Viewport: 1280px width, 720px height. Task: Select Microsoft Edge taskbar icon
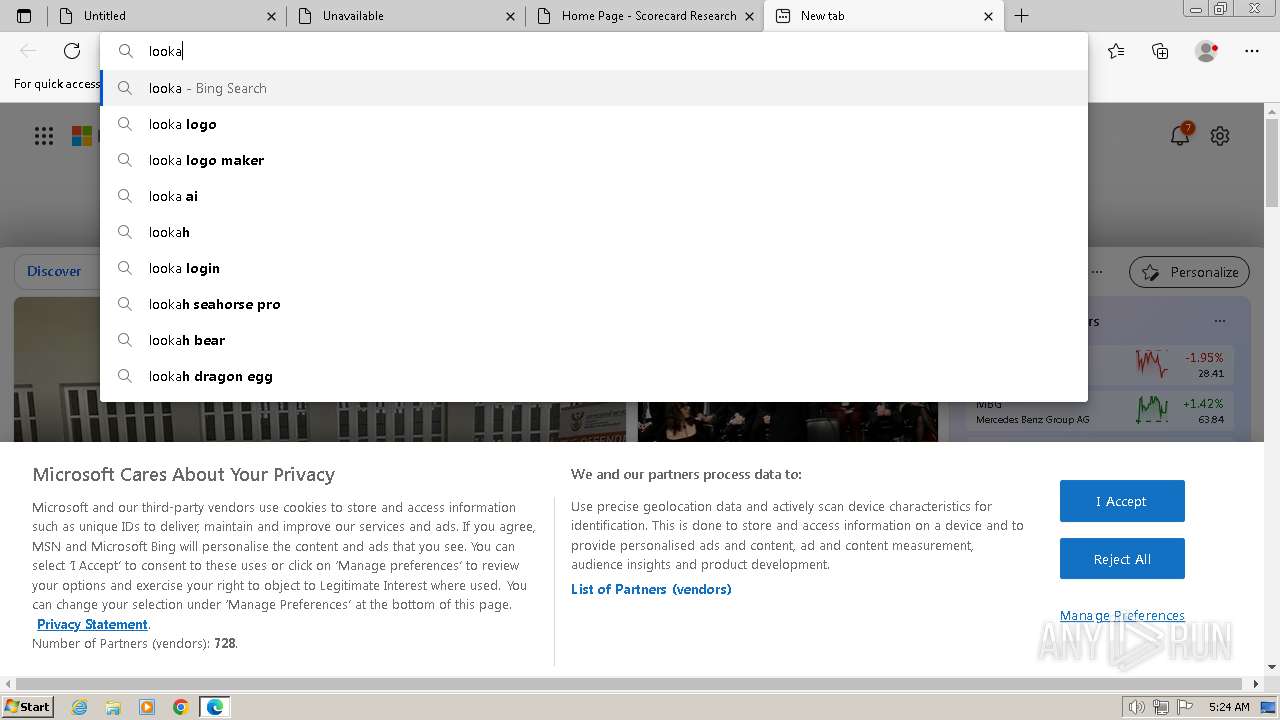215,707
